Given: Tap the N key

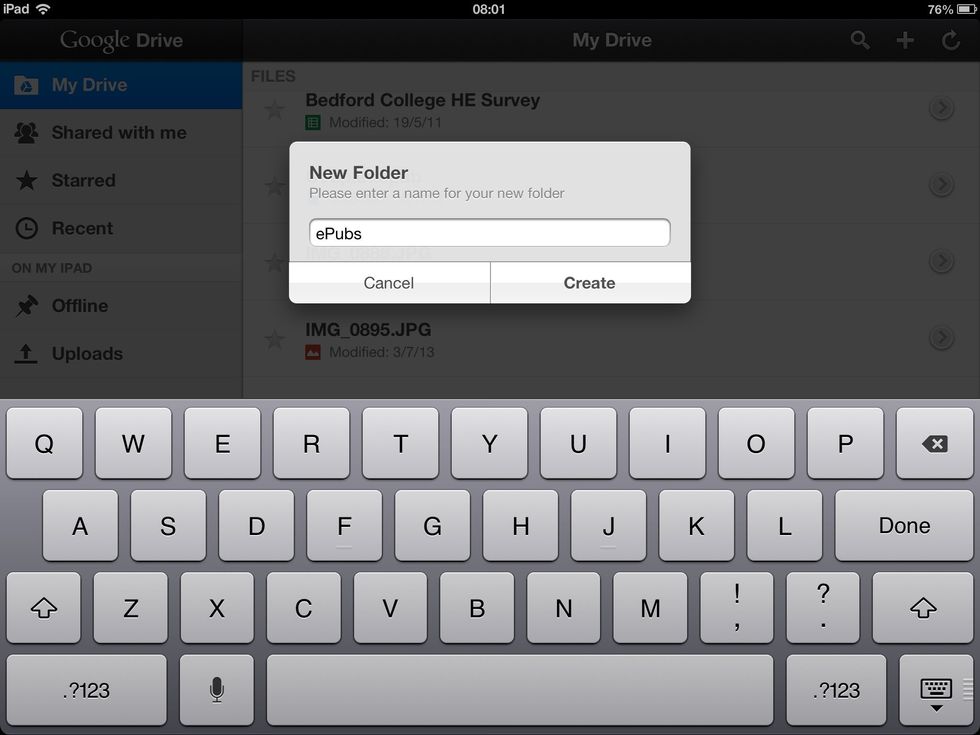Looking at the screenshot, I should [564, 608].
